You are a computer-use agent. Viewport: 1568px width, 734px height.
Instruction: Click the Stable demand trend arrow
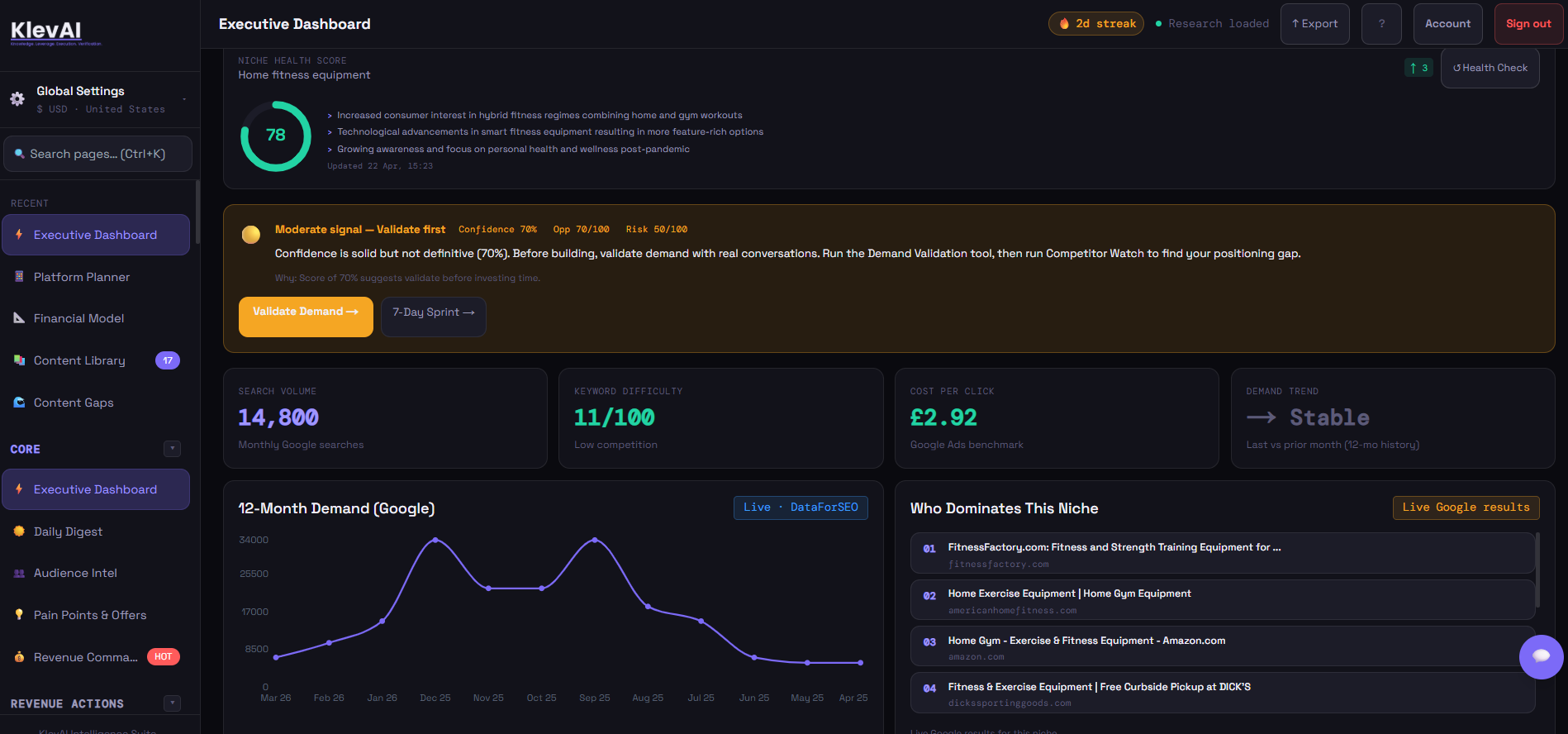[x=1262, y=417]
